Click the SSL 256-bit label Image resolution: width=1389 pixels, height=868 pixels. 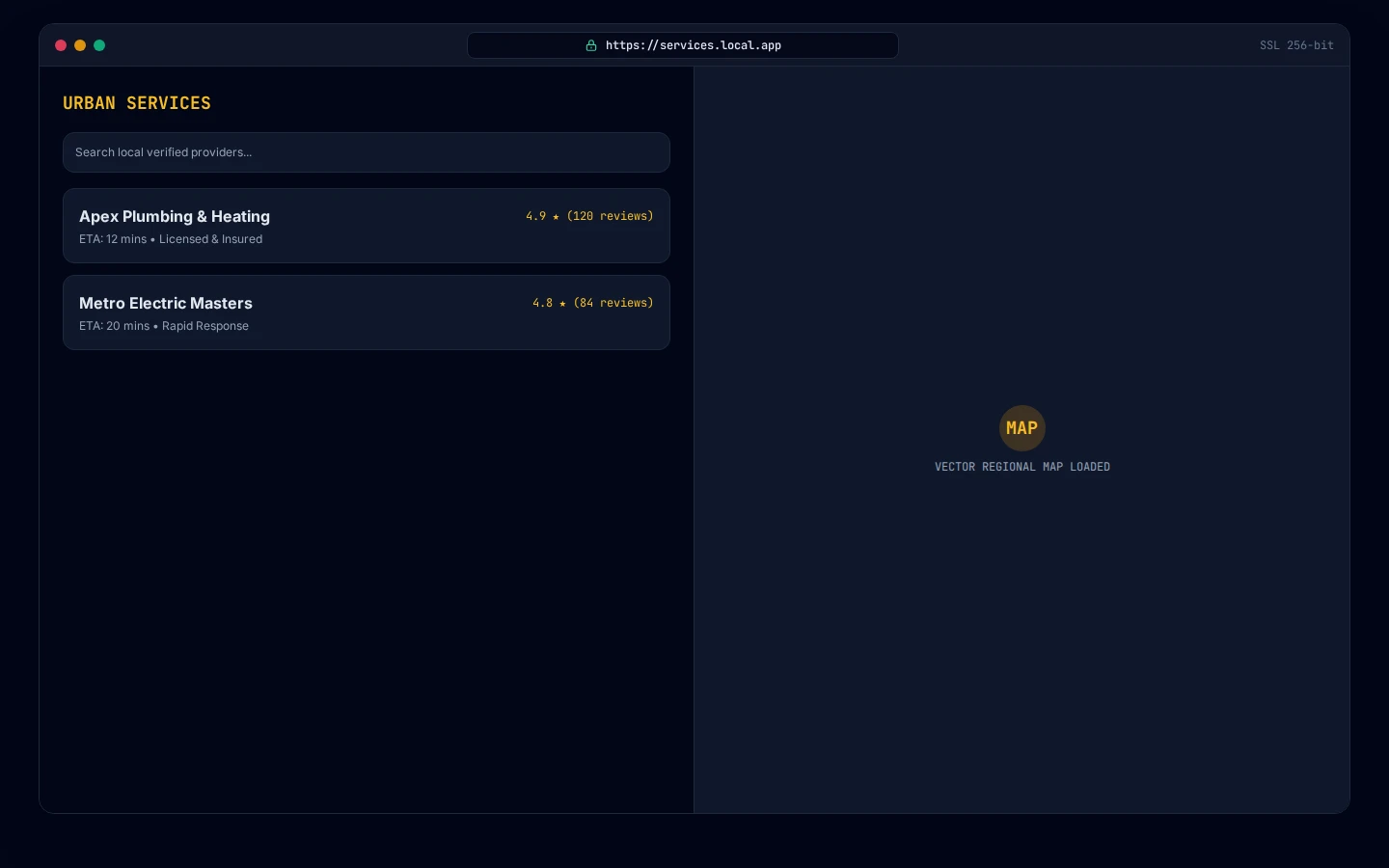tap(1296, 45)
